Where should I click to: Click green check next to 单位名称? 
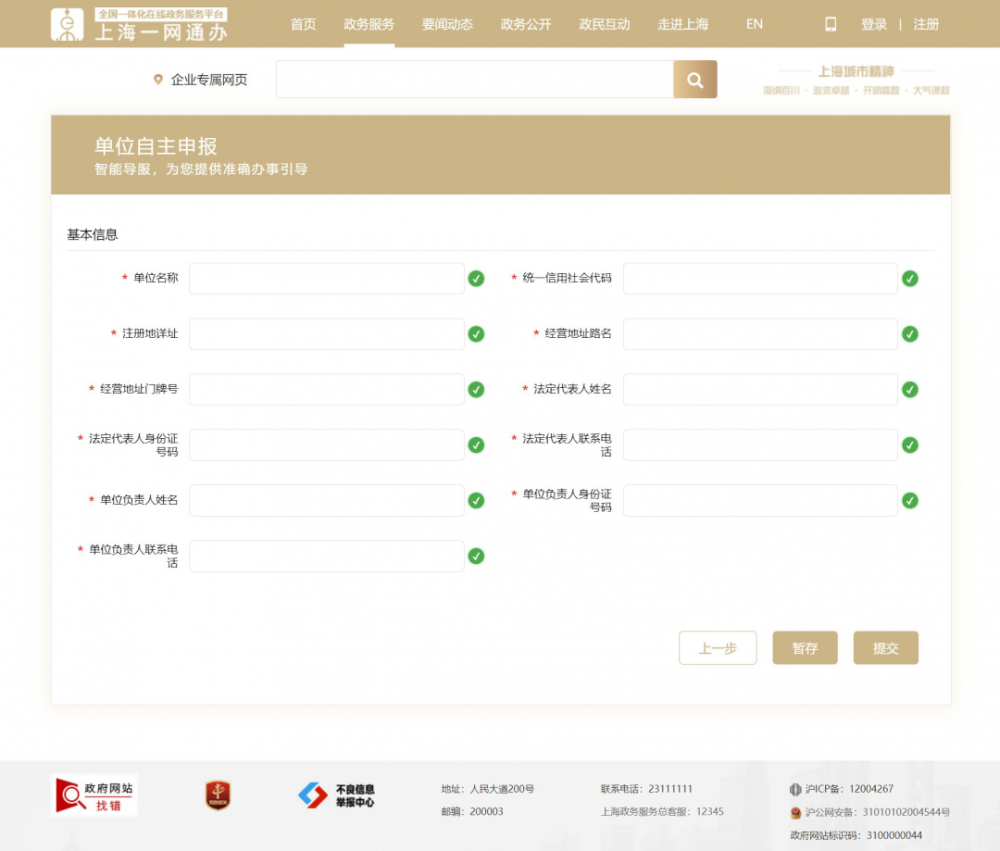pyautogui.click(x=476, y=279)
